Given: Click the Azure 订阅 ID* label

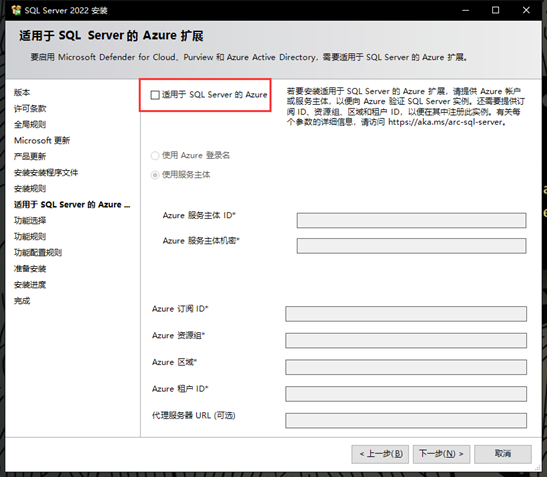Looking at the screenshot, I should [x=180, y=309].
